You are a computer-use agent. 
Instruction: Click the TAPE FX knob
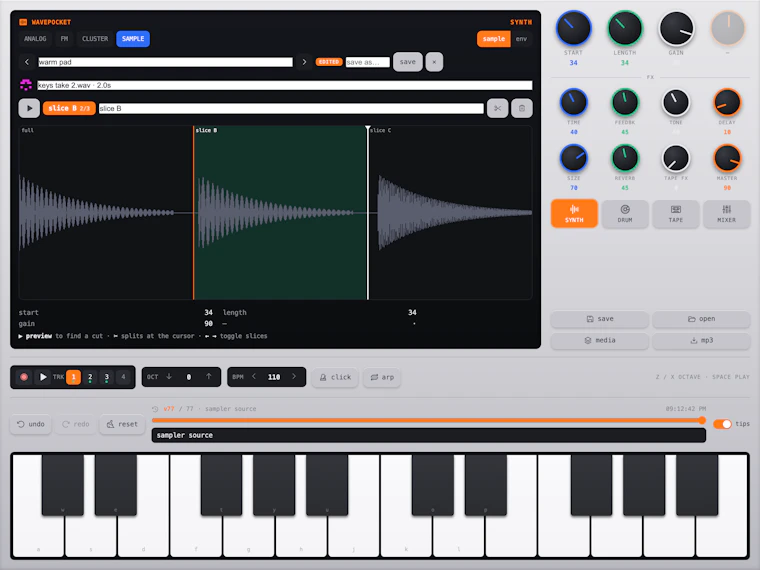[x=676, y=158]
